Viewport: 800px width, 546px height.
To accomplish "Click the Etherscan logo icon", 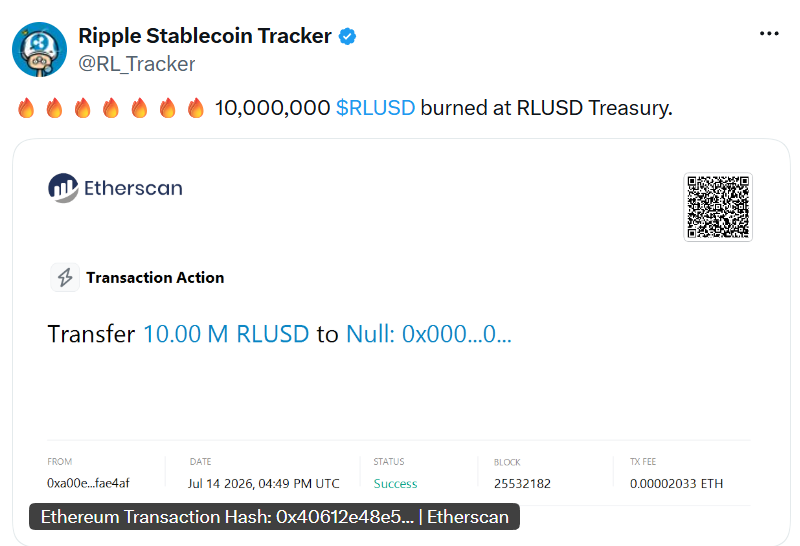I will (63, 188).
